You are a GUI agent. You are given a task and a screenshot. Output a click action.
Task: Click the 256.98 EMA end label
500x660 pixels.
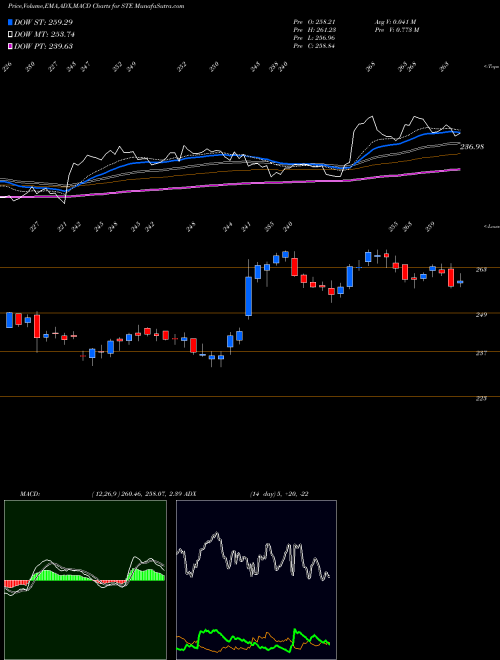pos(472,147)
